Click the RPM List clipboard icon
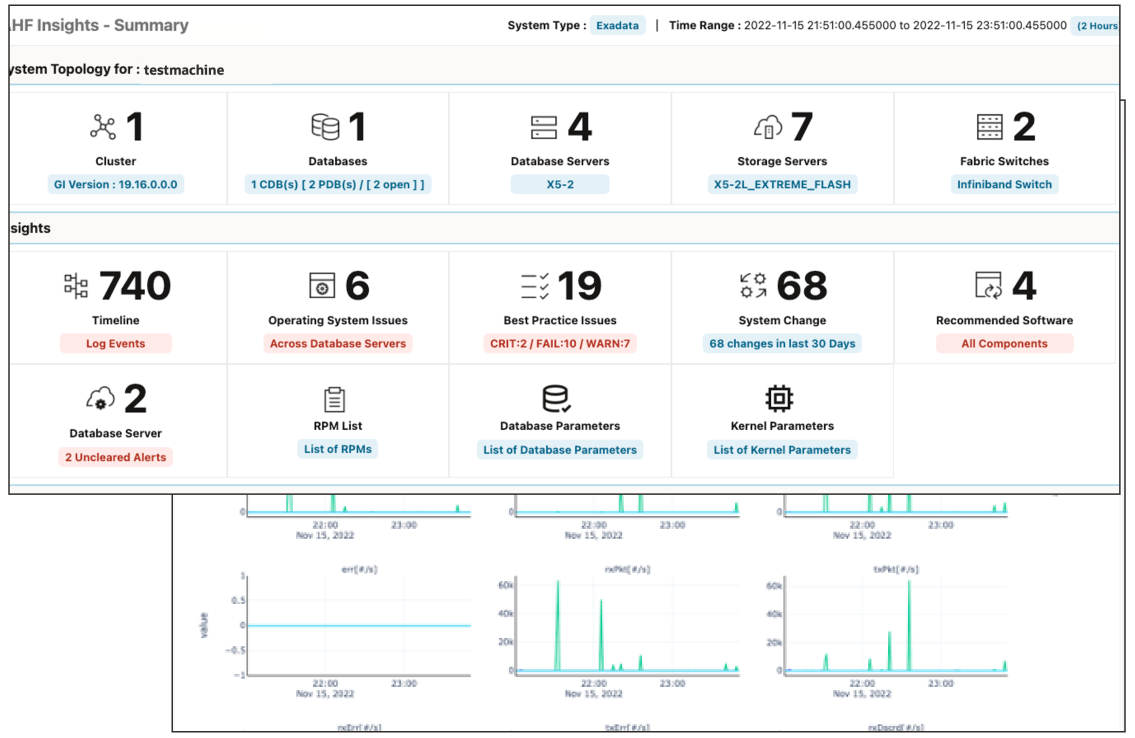 pos(334,399)
